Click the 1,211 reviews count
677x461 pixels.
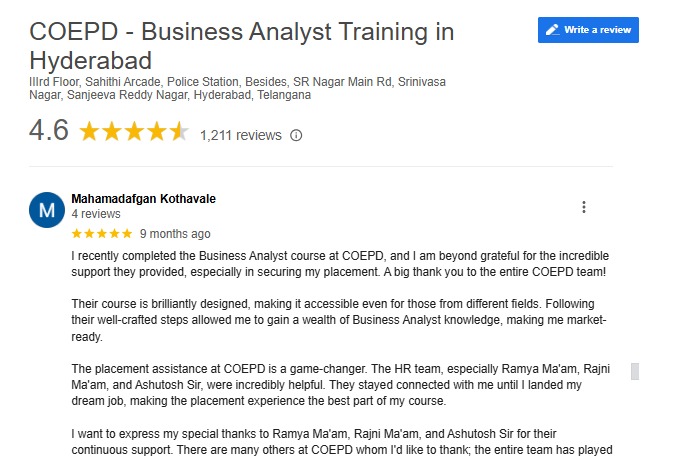point(241,136)
